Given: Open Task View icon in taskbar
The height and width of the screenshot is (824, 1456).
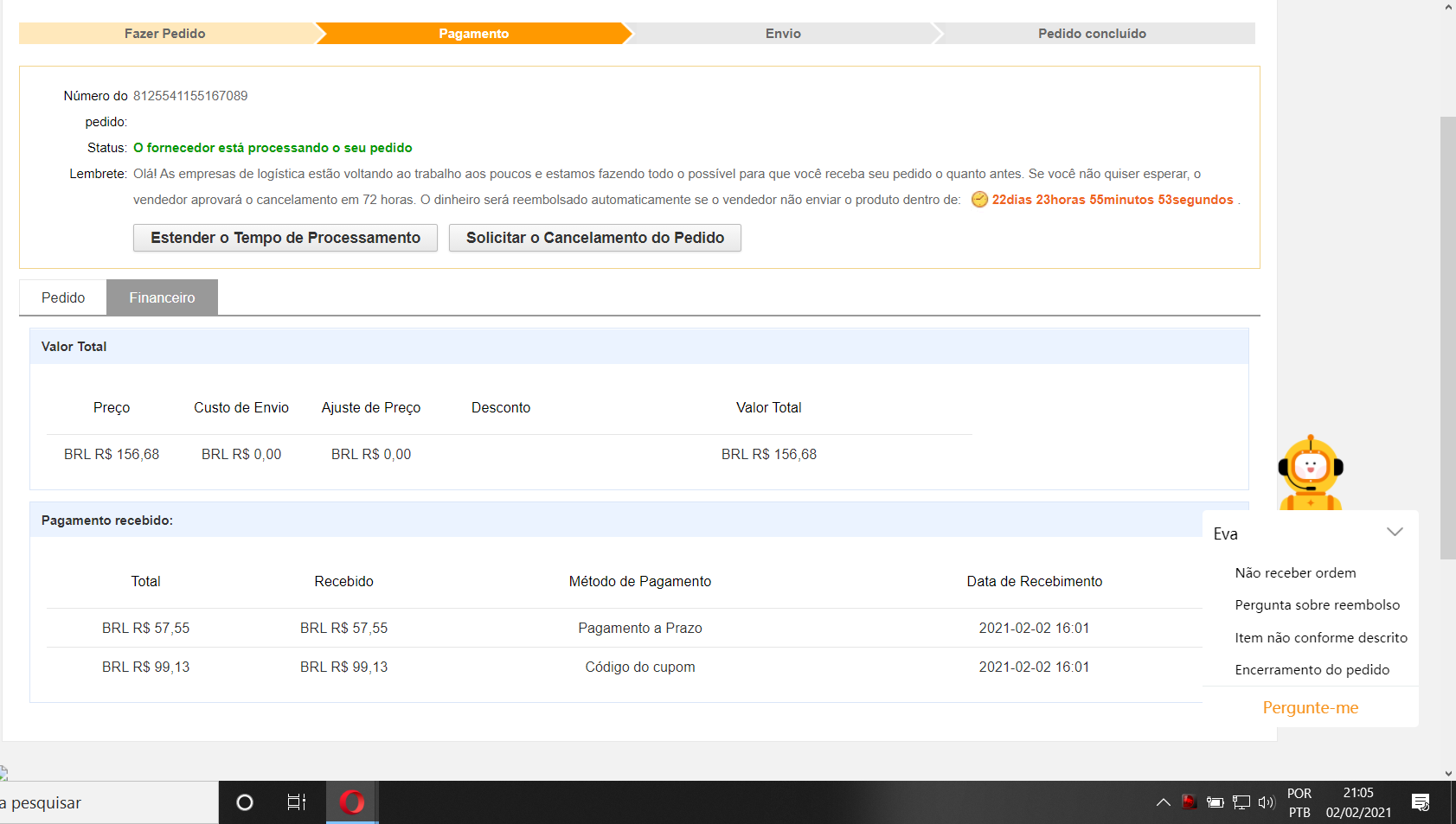Looking at the screenshot, I should pyautogui.click(x=297, y=802).
